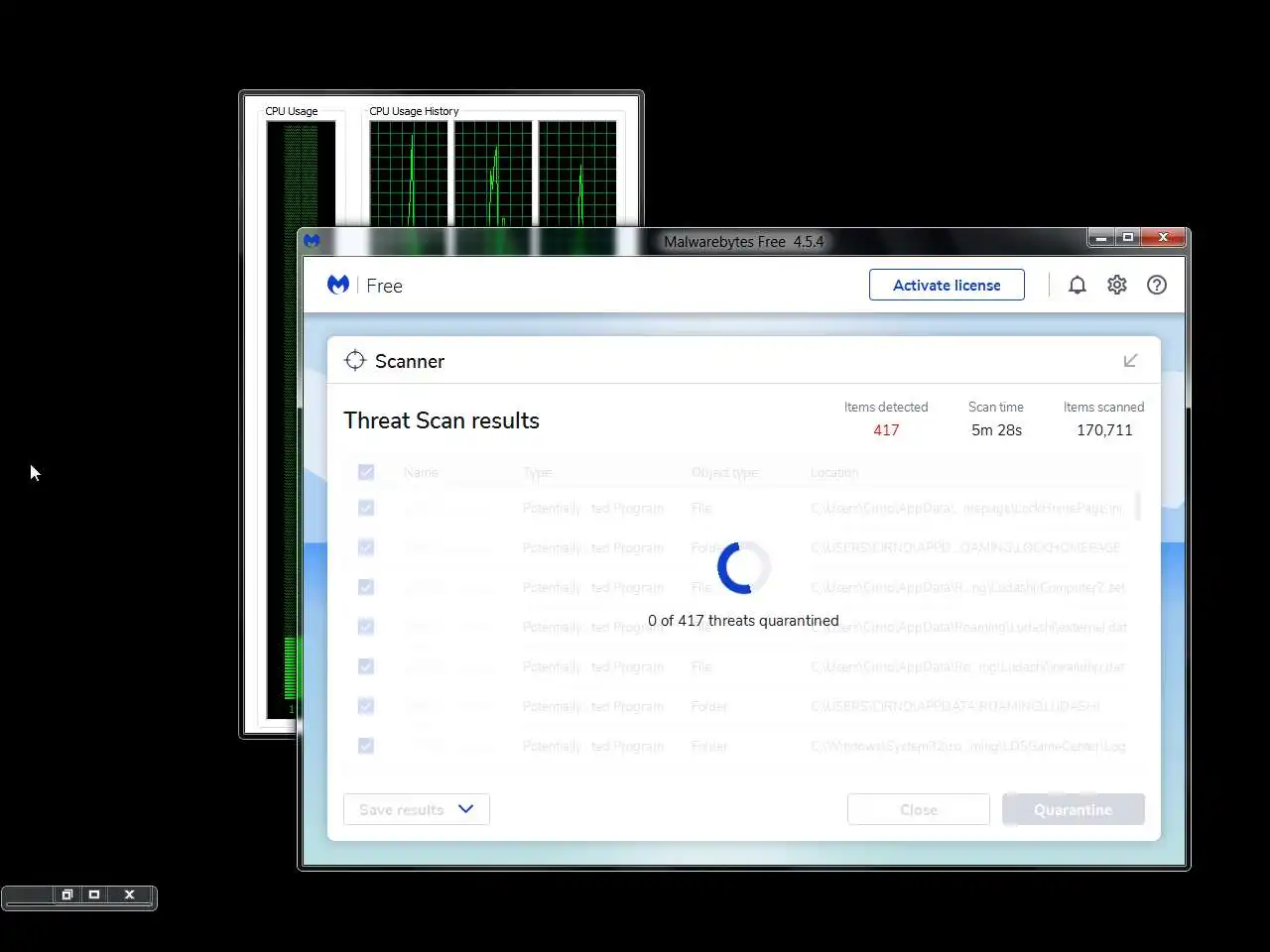Toggle the select-all checkbox in the header row

click(x=366, y=472)
